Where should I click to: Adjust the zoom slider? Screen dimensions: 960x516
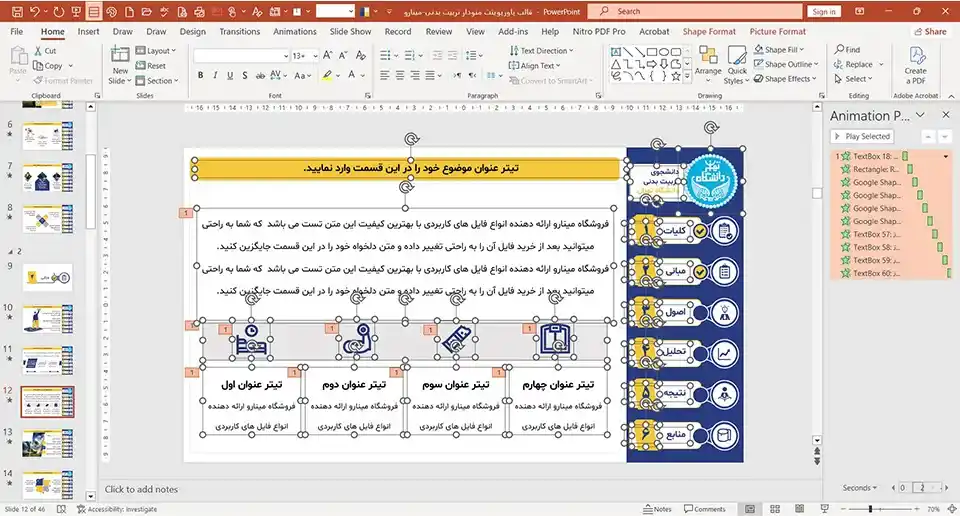coord(870,509)
